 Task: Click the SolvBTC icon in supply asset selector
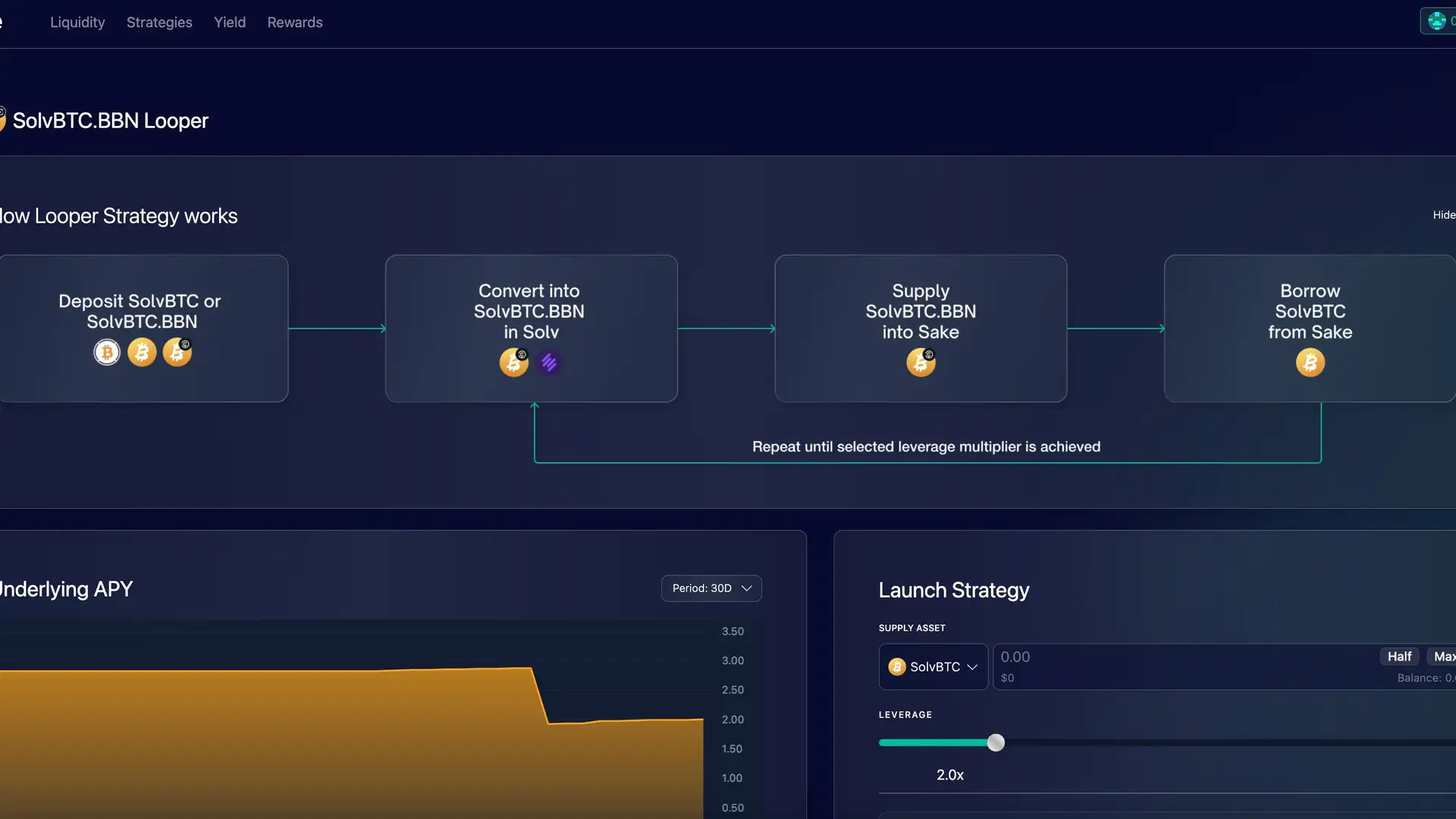coord(897,667)
